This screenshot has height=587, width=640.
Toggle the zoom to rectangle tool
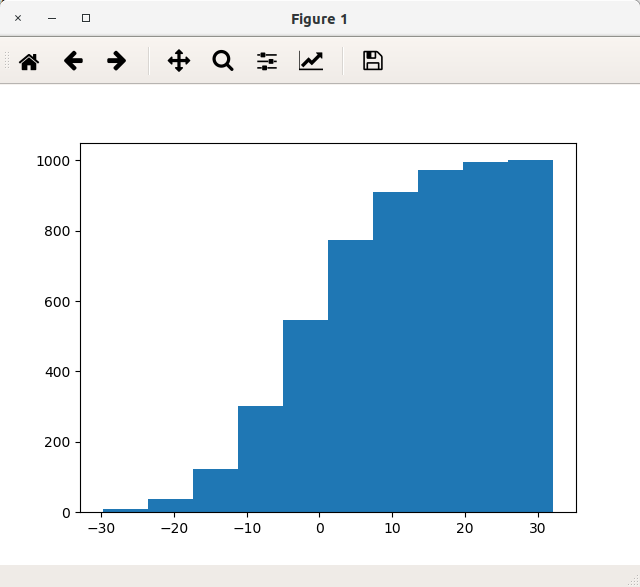click(223, 61)
